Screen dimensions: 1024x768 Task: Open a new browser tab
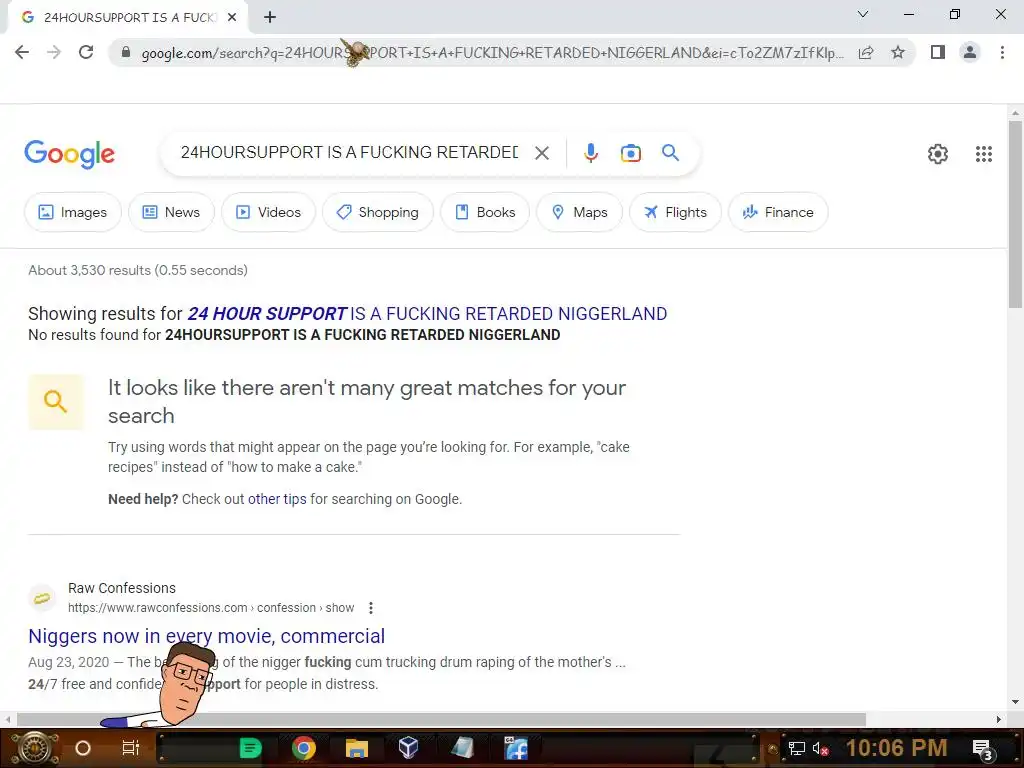[270, 18]
